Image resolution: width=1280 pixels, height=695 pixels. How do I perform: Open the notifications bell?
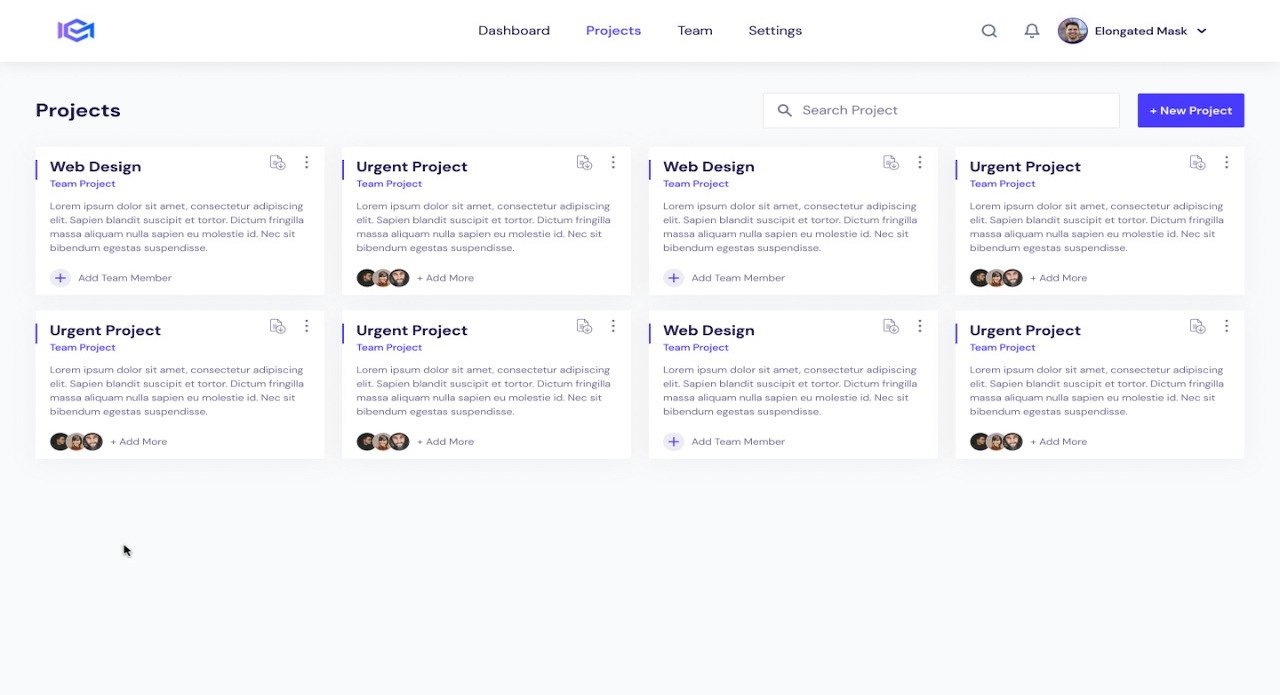pyautogui.click(x=1032, y=31)
